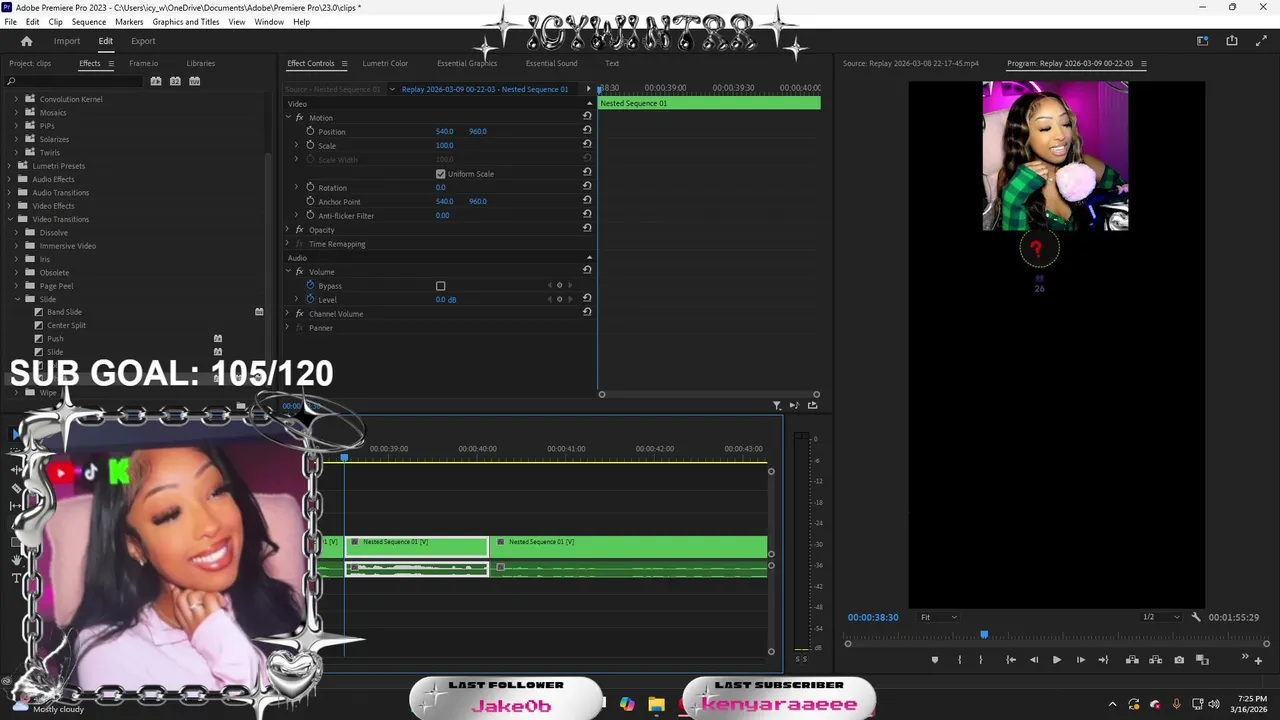Click the Mark Out brace icon

980,660
